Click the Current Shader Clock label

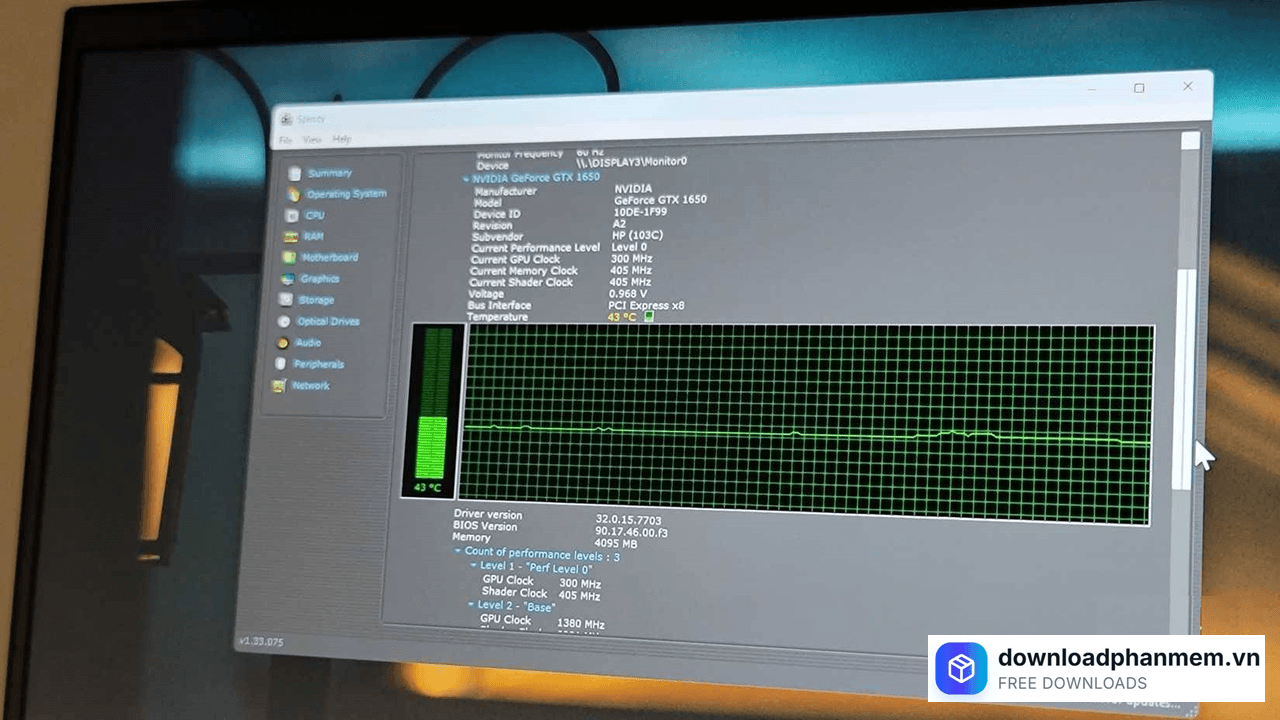click(521, 282)
